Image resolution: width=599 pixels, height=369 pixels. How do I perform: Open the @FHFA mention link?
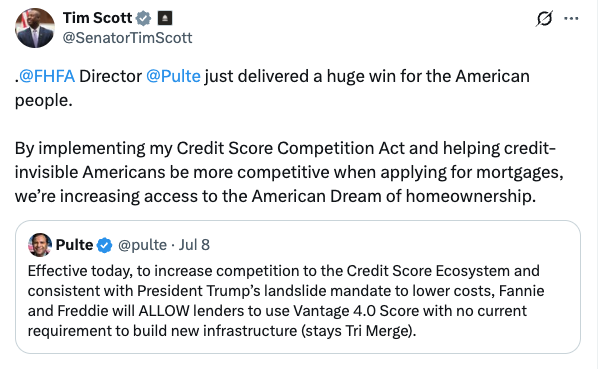pos(47,76)
